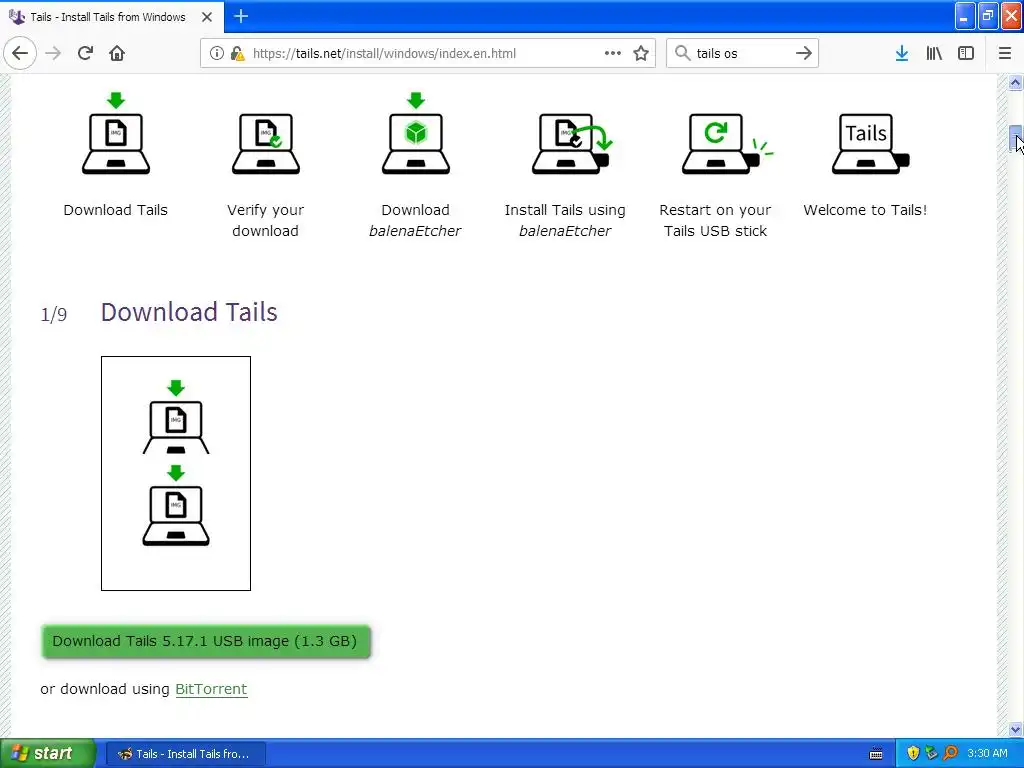This screenshot has width=1024, height=768.
Task: Click the Install Tails using balenaEtcher icon
Action: [x=572, y=144]
